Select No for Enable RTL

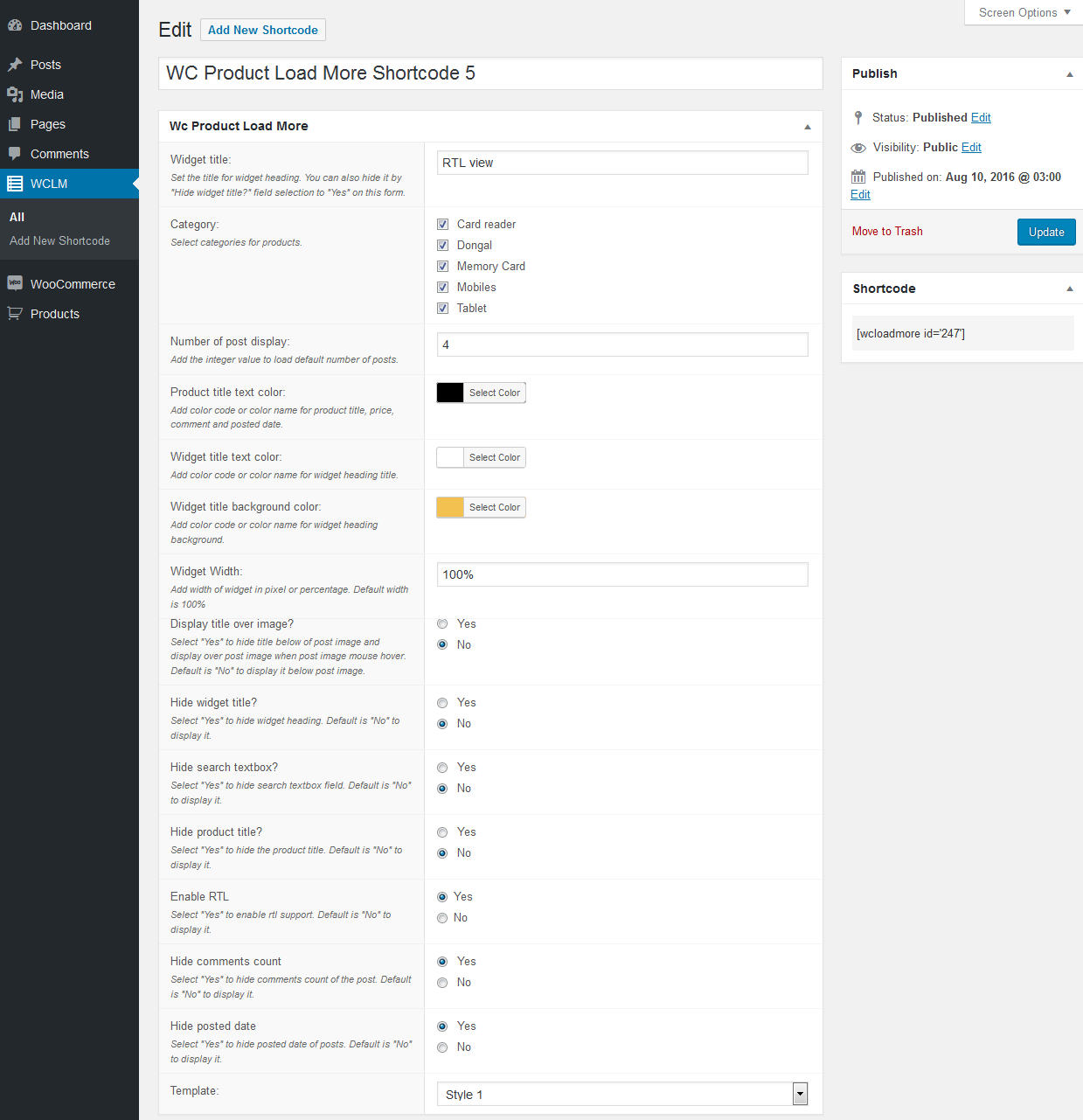pos(442,918)
